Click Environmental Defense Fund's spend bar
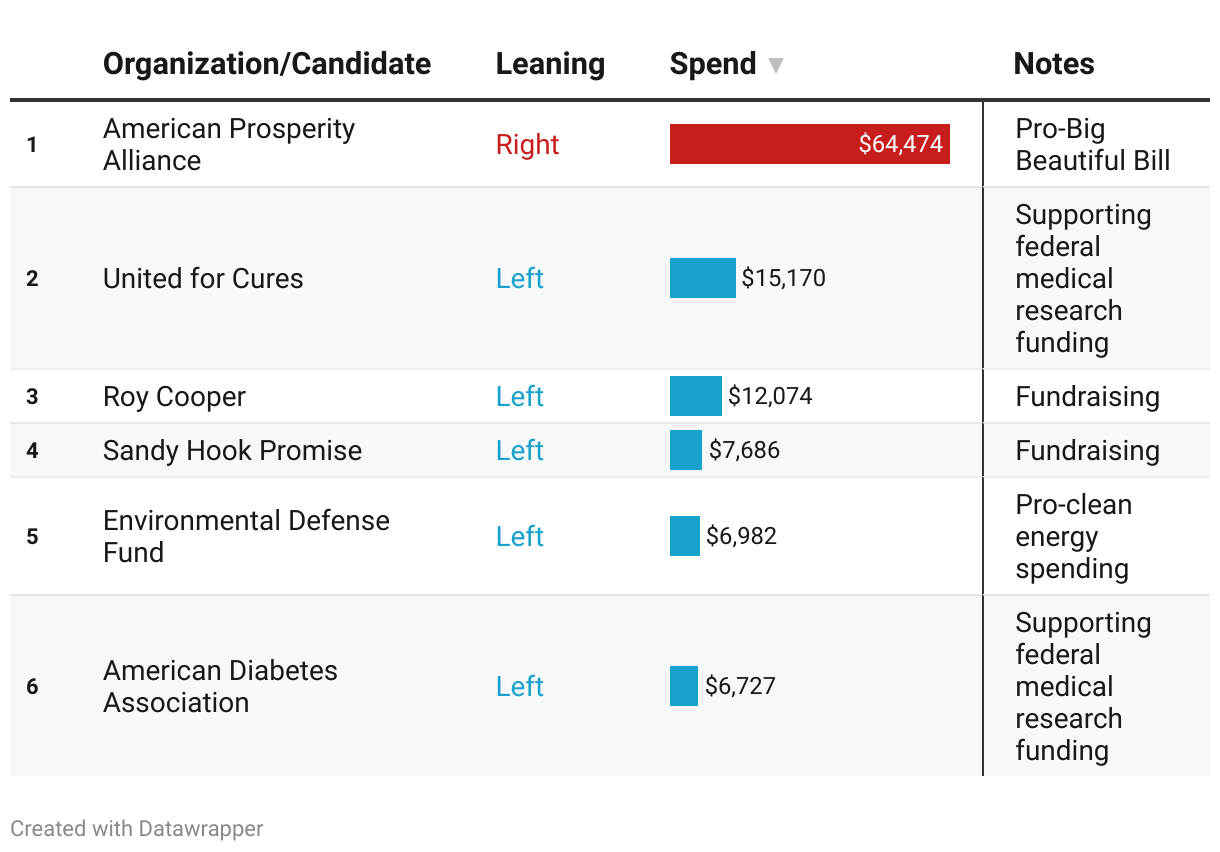 pyautogui.click(x=685, y=536)
